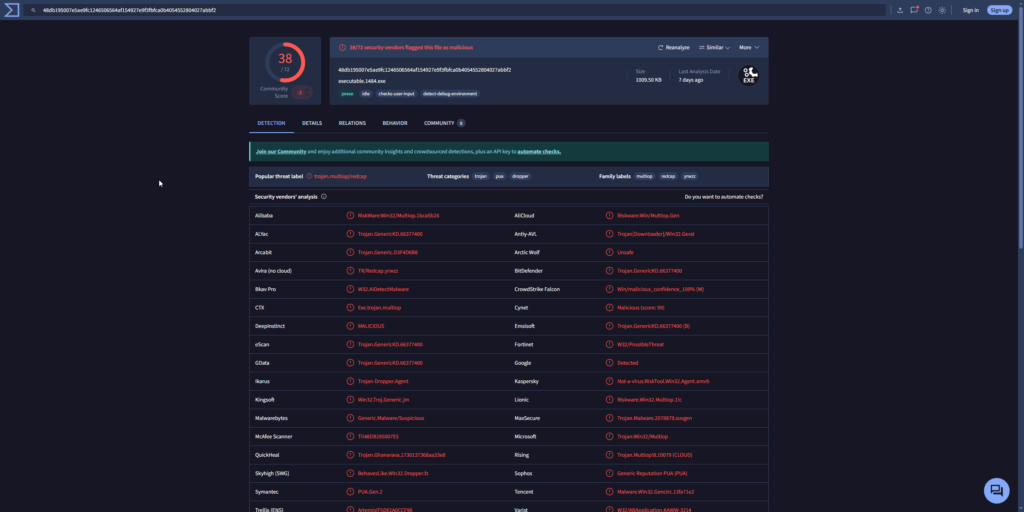This screenshot has width=1024, height=512.
Task: Click 'Do you want to automate checks?'
Action: tap(724, 197)
